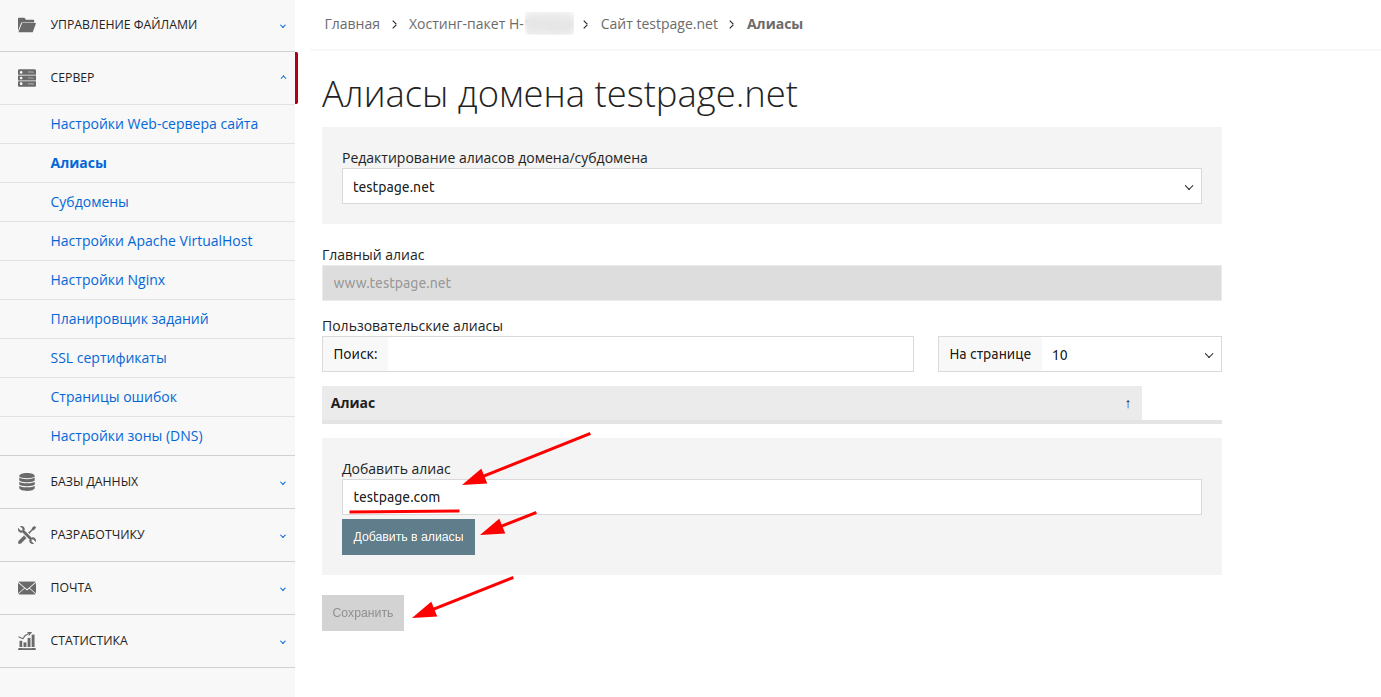The height and width of the screenshot is (697, 1381).
Task: Click the Сохранить button
Action: [x=363, y=613]
